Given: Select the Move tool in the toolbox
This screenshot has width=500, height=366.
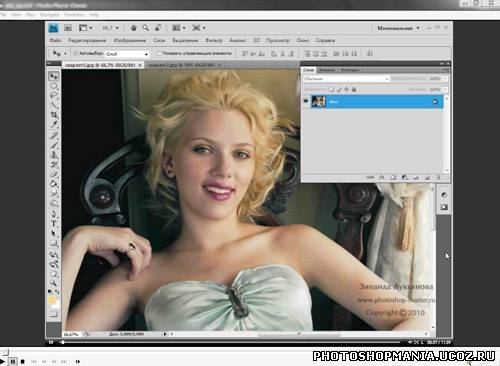Looking at the screenshot, I should point(53,76).
